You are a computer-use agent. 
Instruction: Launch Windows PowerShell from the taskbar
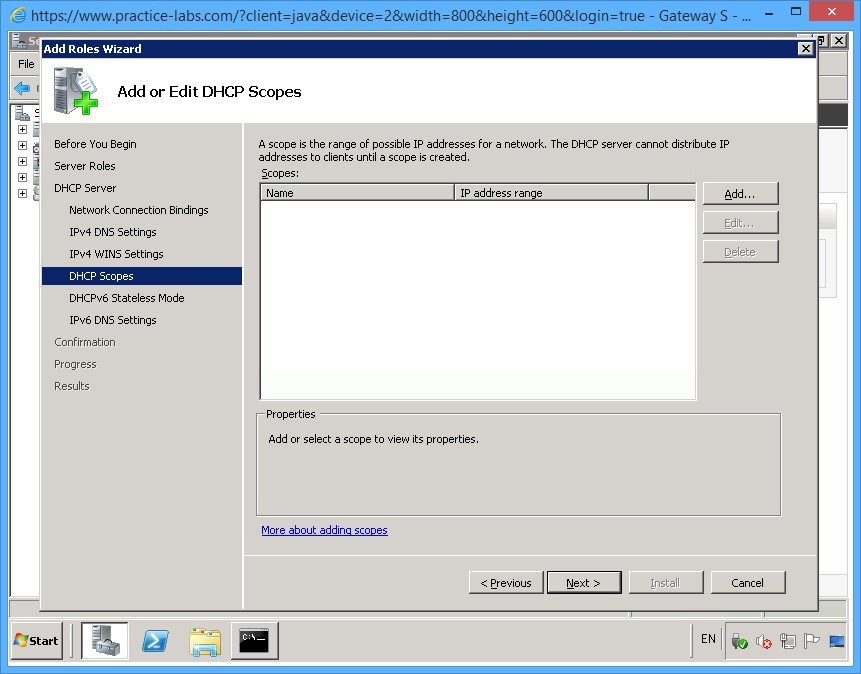(x=155, y=640)
